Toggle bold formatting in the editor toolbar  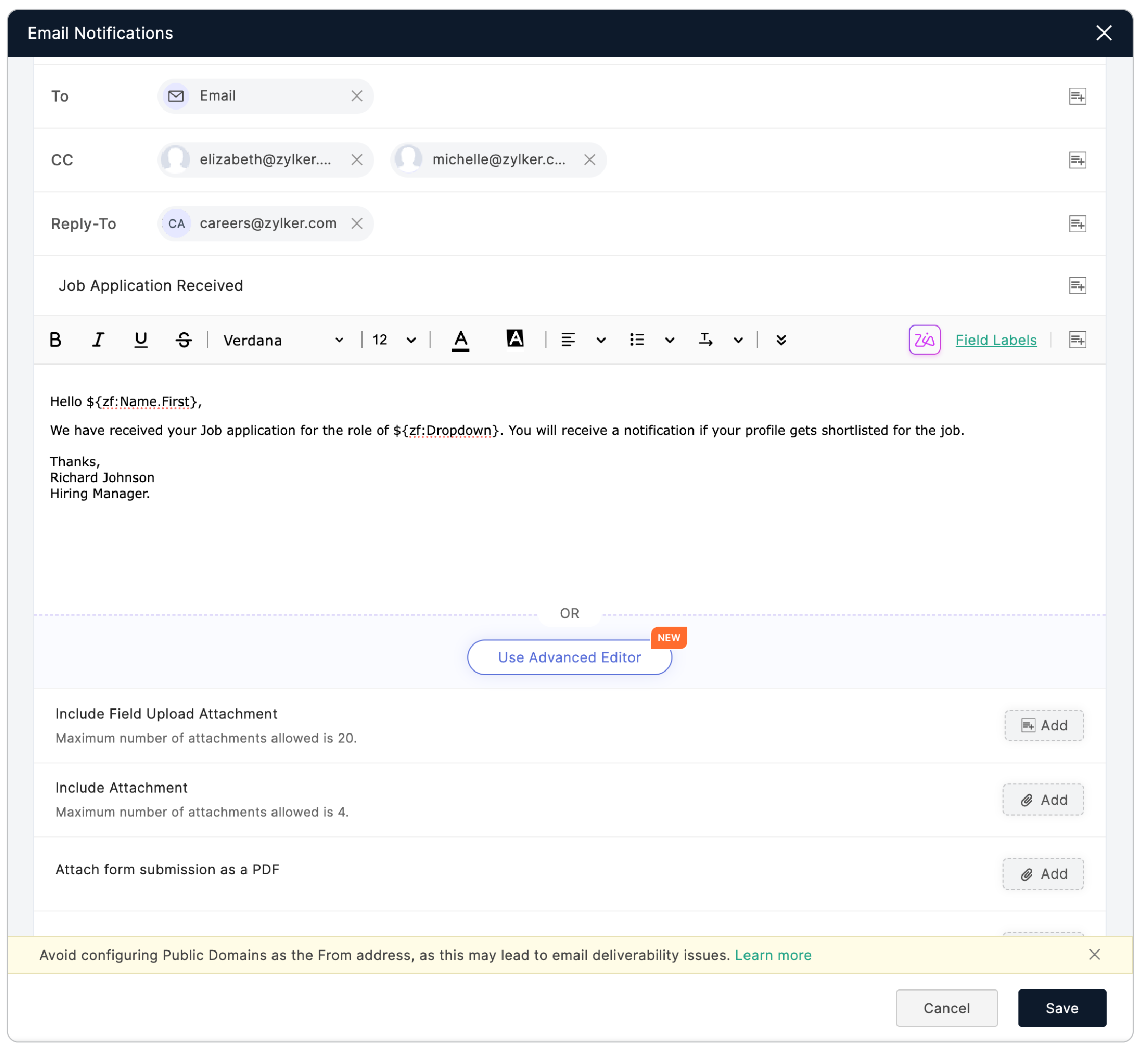click(56, 339)
